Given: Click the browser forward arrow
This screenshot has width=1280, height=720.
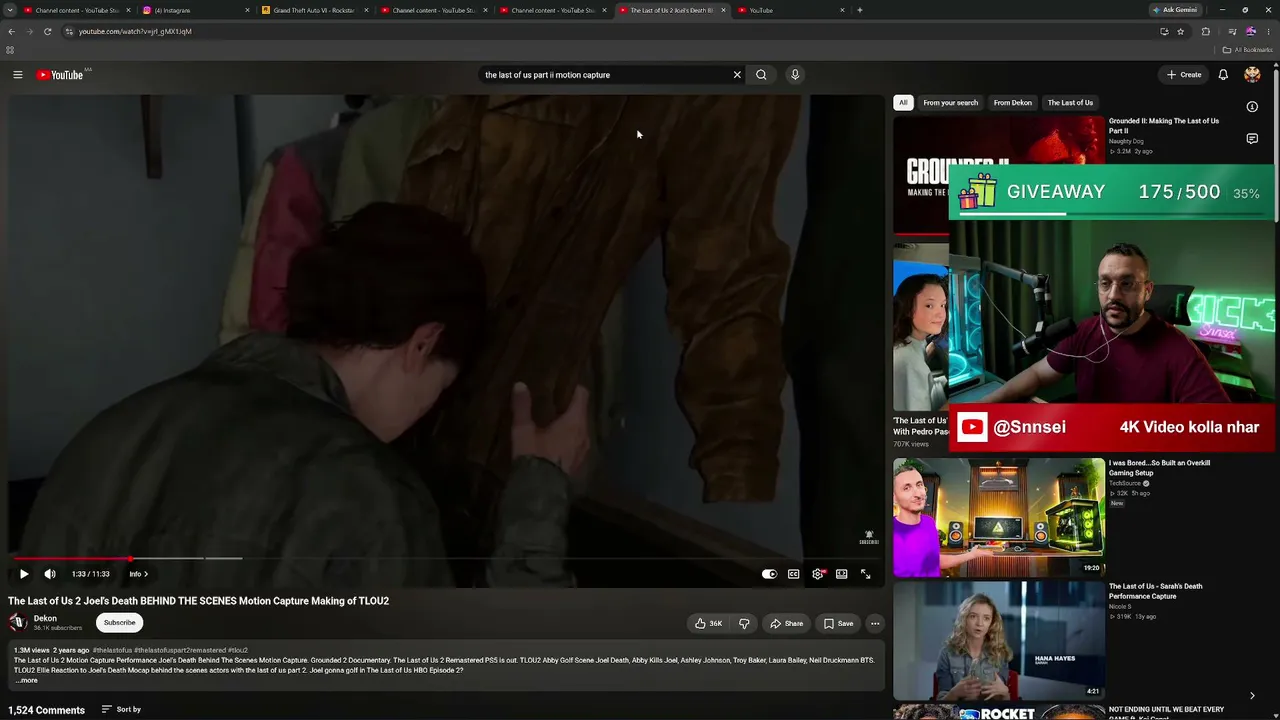Looking at the screenshot, I should [29, 31].
